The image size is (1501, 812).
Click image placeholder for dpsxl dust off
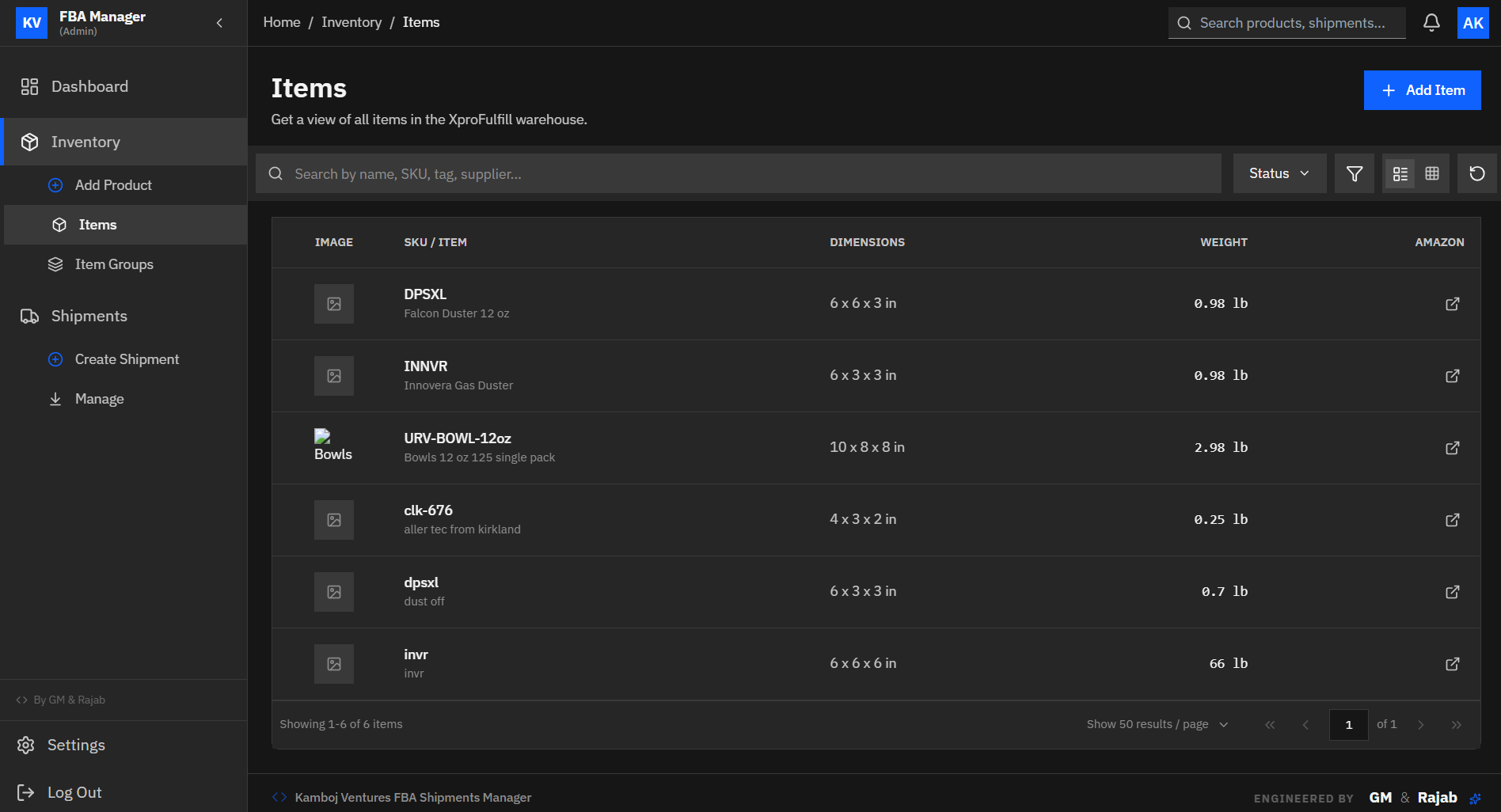(x=334, y=592)
